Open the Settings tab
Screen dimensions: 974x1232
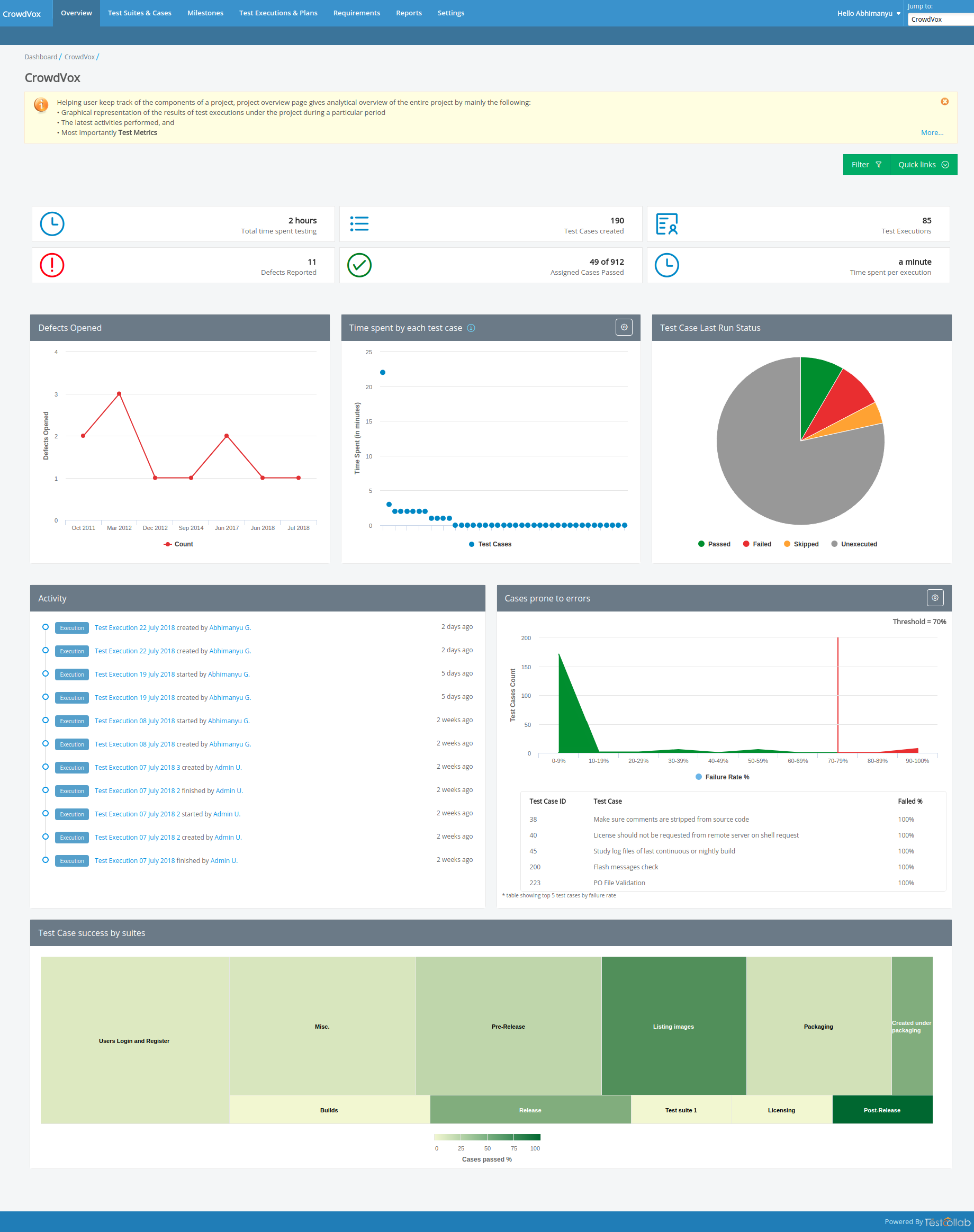(450, 13)
